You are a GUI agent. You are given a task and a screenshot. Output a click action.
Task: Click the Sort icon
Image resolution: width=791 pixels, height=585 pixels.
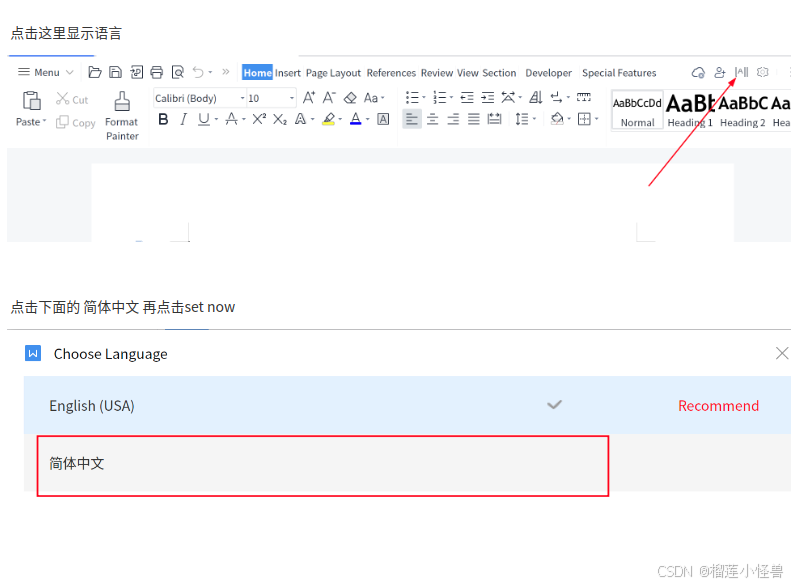pyautogui.click(x=535, y=97)
